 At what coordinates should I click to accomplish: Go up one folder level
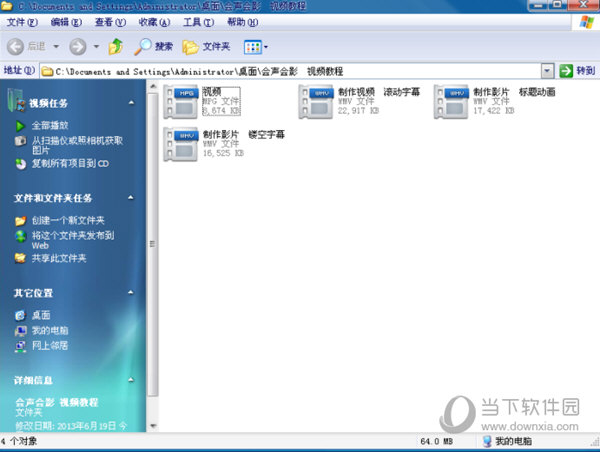tap(116, 47)
